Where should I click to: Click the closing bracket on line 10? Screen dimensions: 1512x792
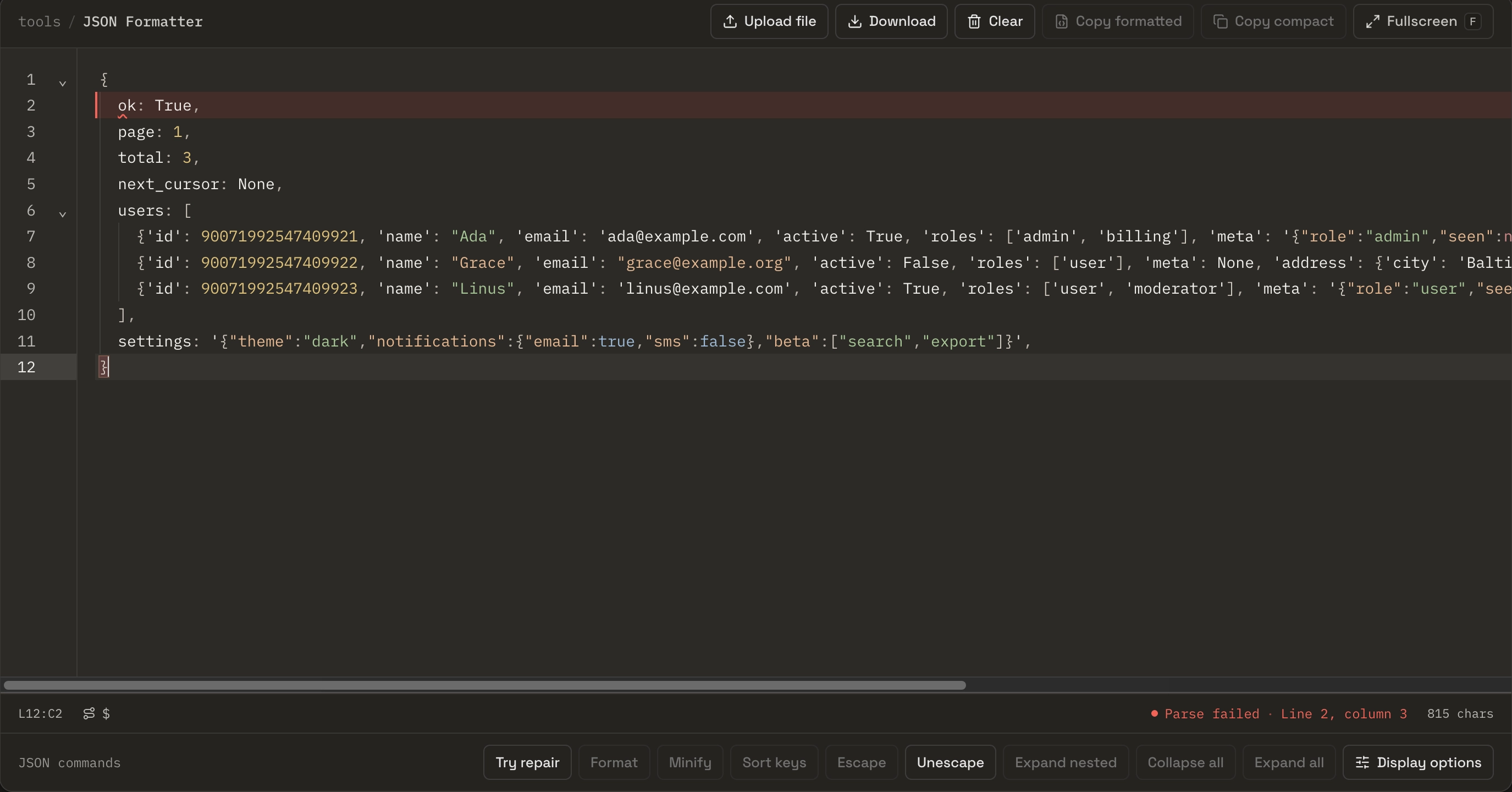pyautogui.click(x=122, y=315)
